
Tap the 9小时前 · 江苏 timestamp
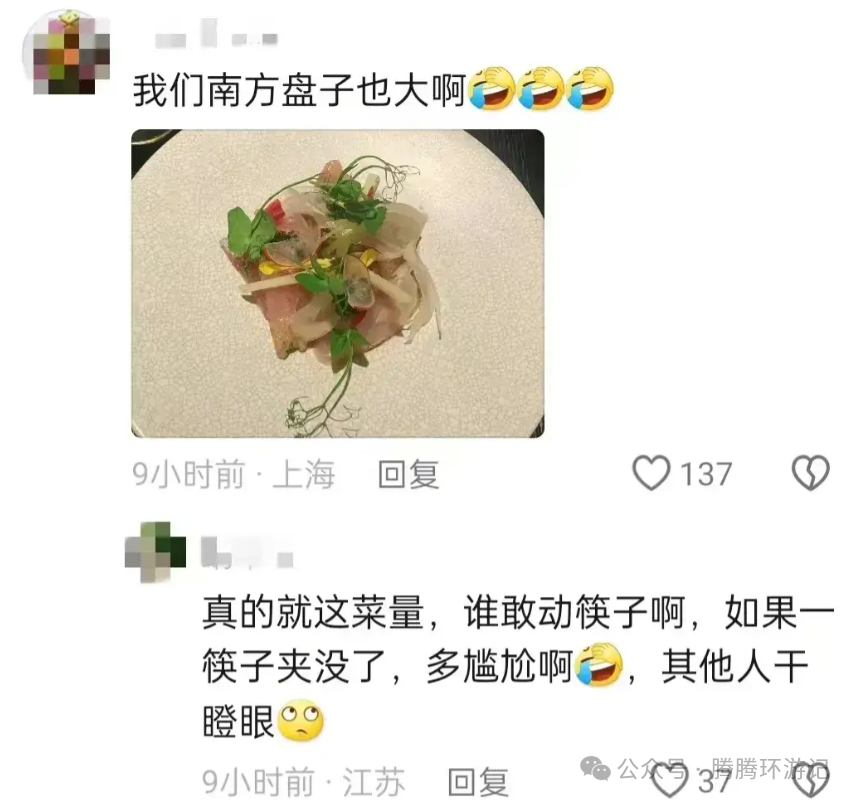coord(303,782)
